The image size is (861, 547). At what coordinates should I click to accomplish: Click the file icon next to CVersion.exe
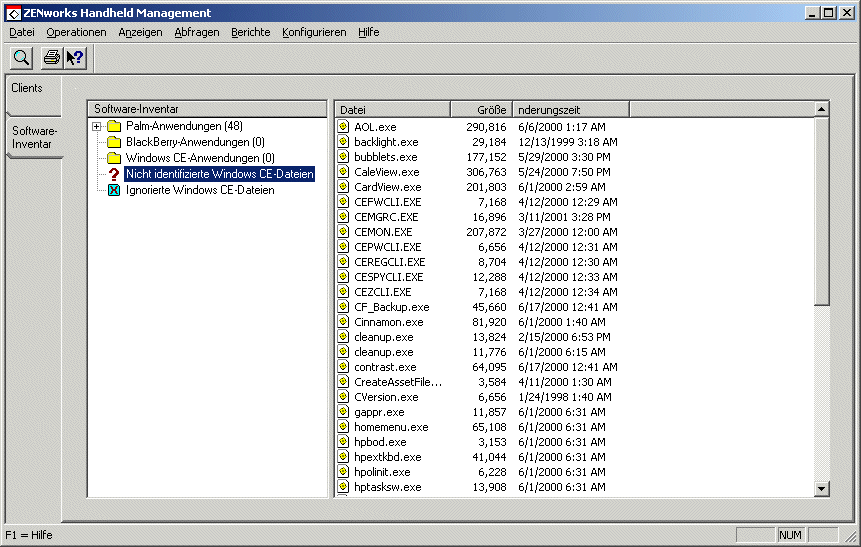coord(343,397)
